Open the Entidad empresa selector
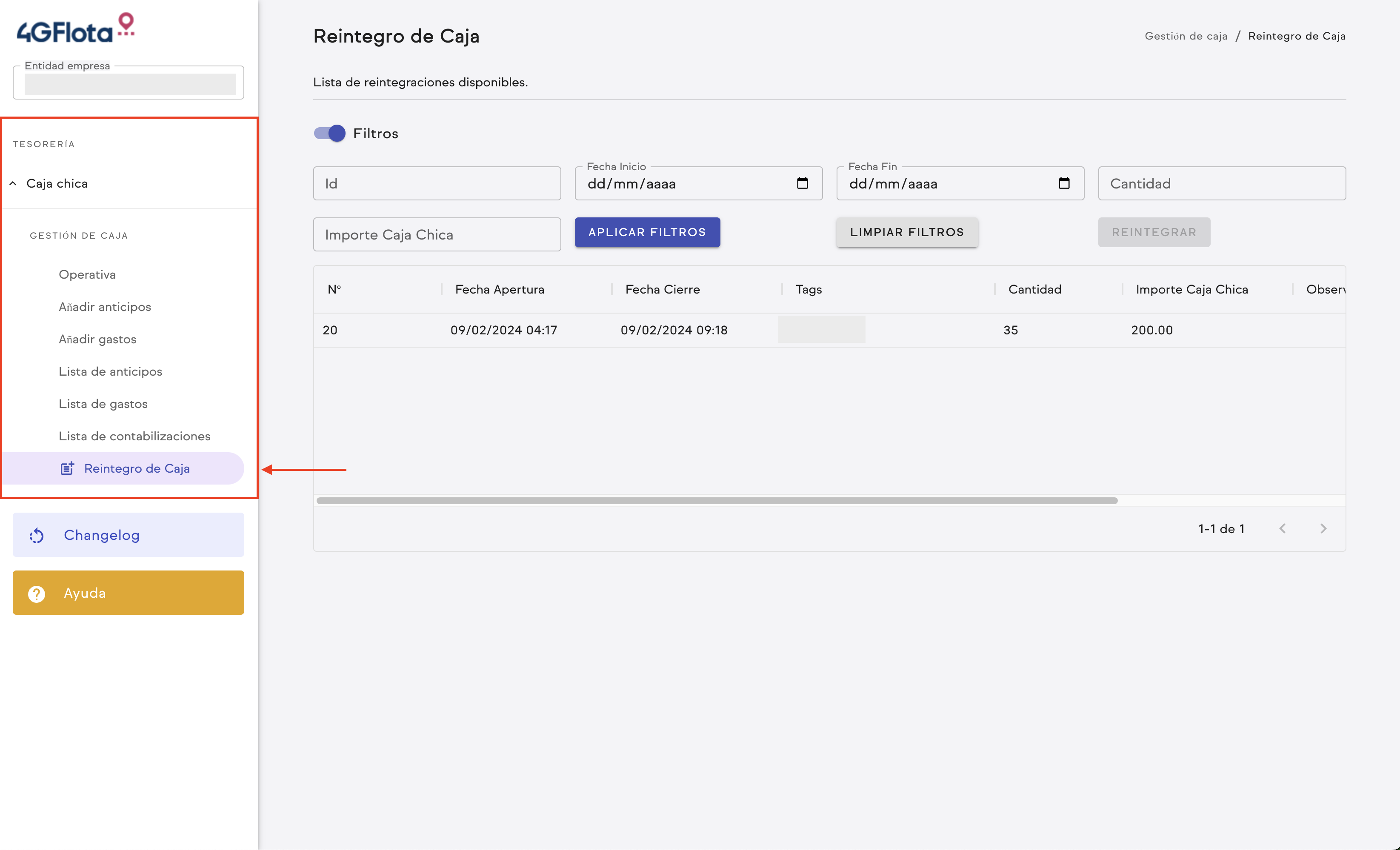Screen dimensions: 1400x850 pos(129,85)
